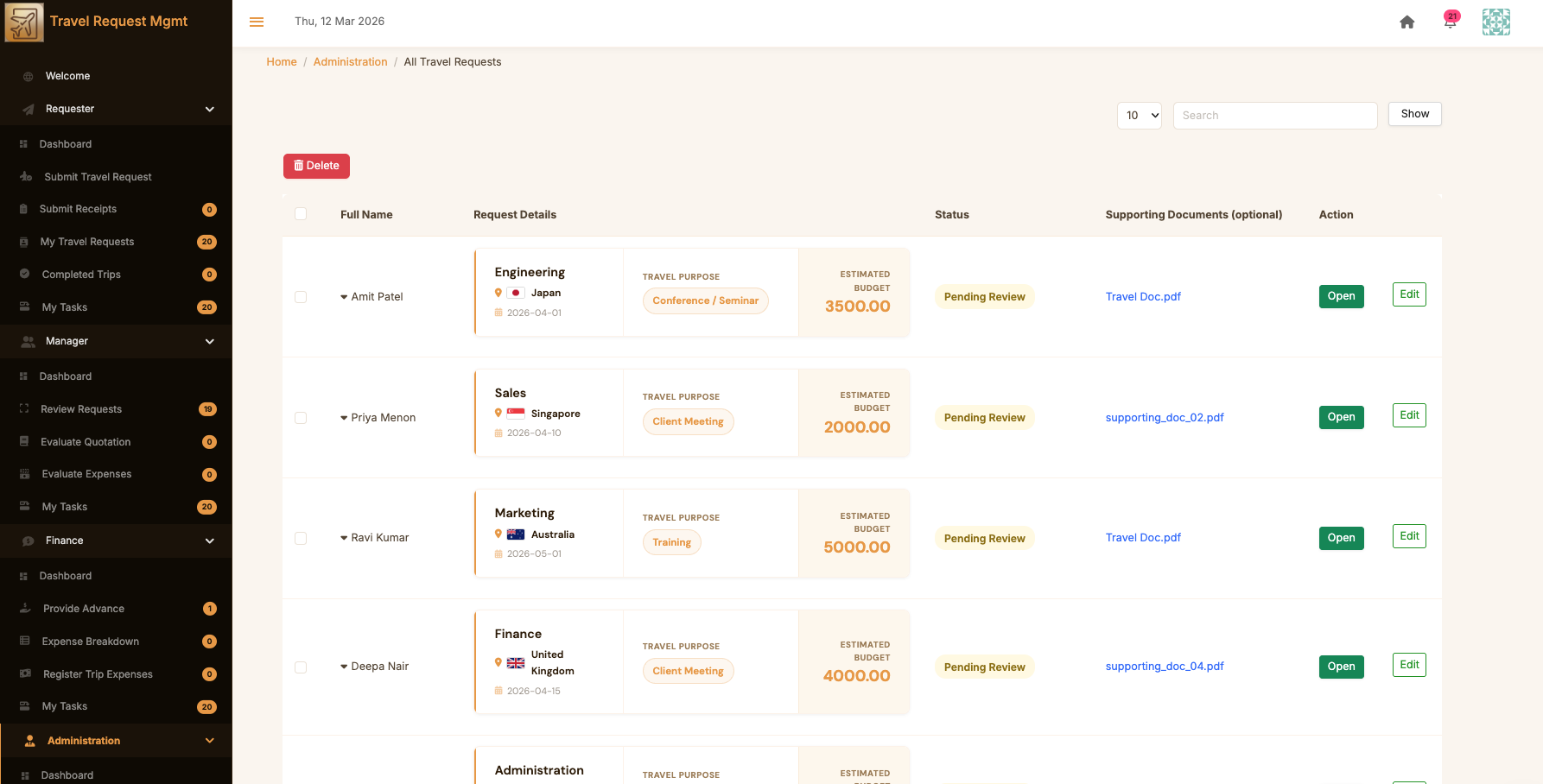Collapse the Requester sidebar section
Viewport: 1543px width, 784px height.
coord(209,110)
